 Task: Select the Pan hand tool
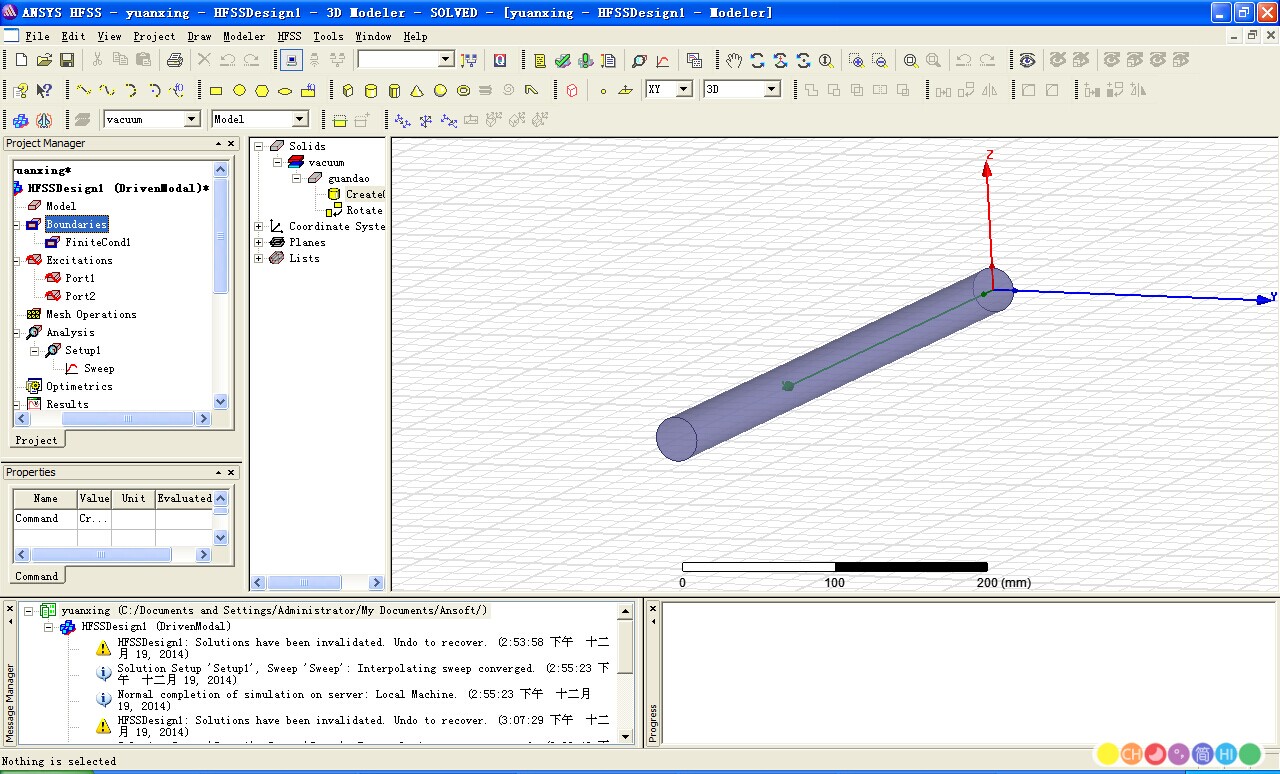(734, 60)
